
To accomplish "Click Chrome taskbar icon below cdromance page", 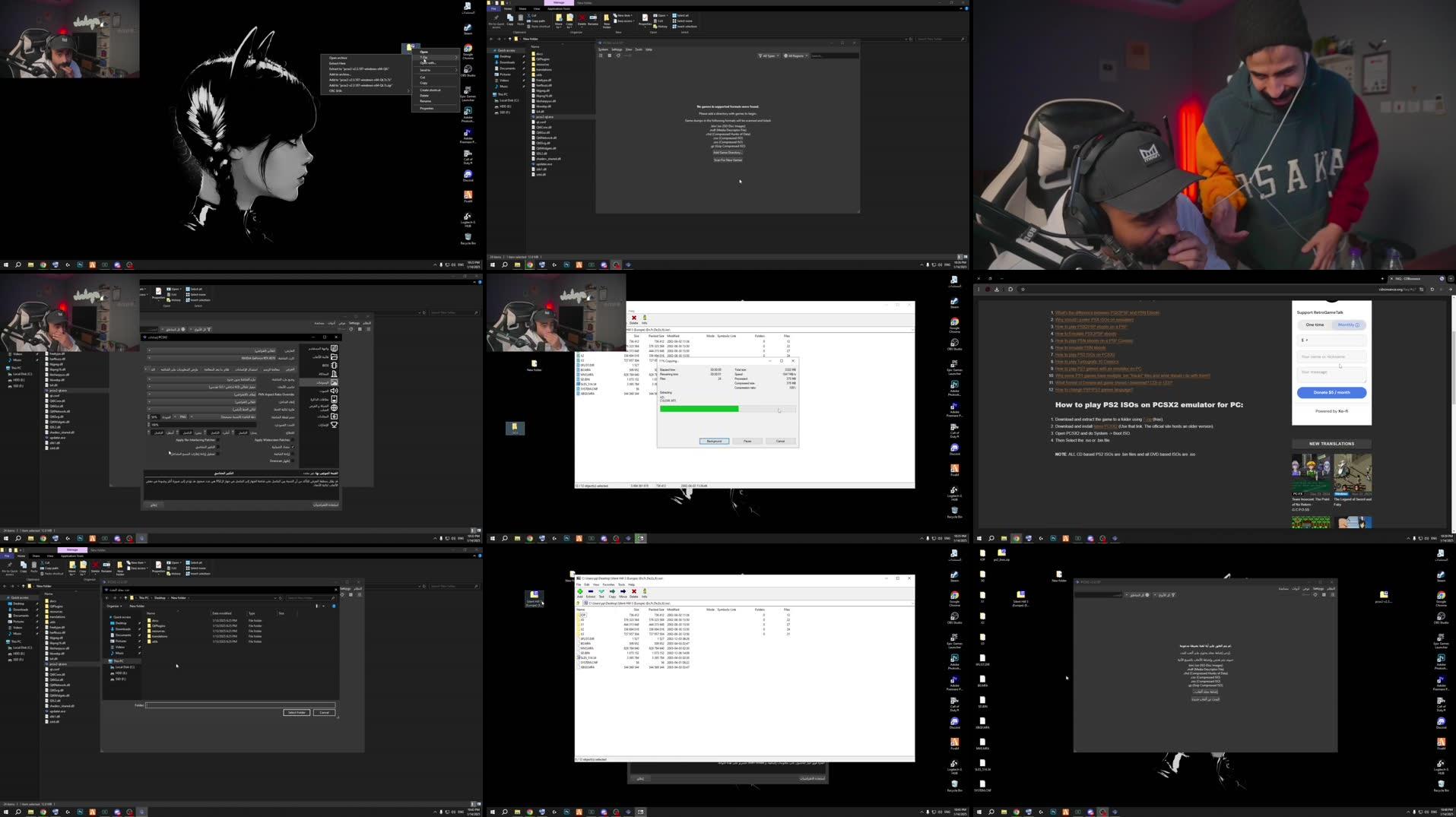I will [1016, 538].
